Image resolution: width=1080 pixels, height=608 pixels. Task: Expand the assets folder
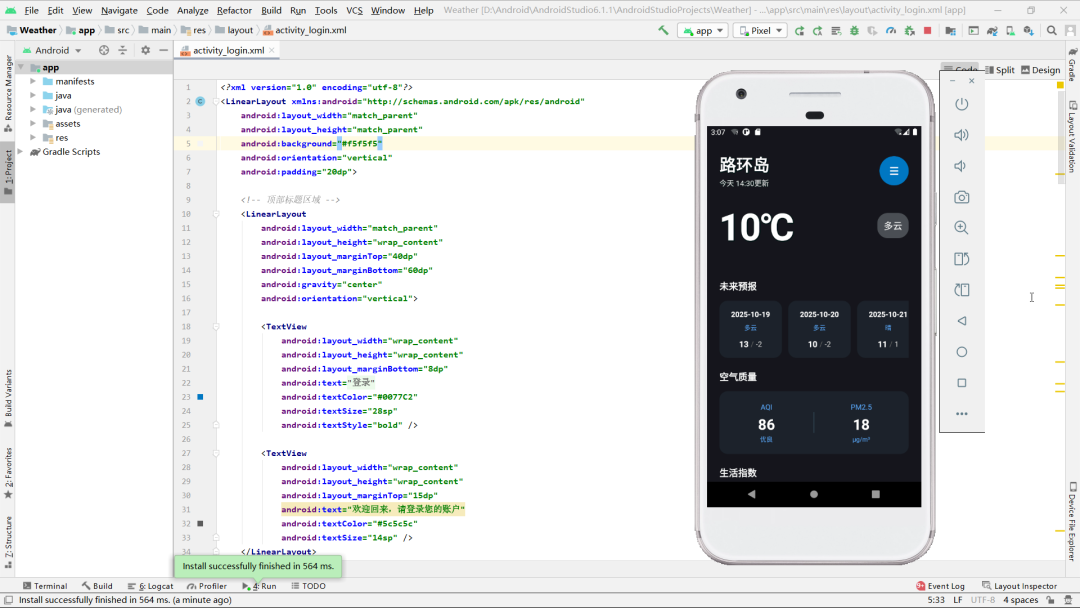point(33,124)
